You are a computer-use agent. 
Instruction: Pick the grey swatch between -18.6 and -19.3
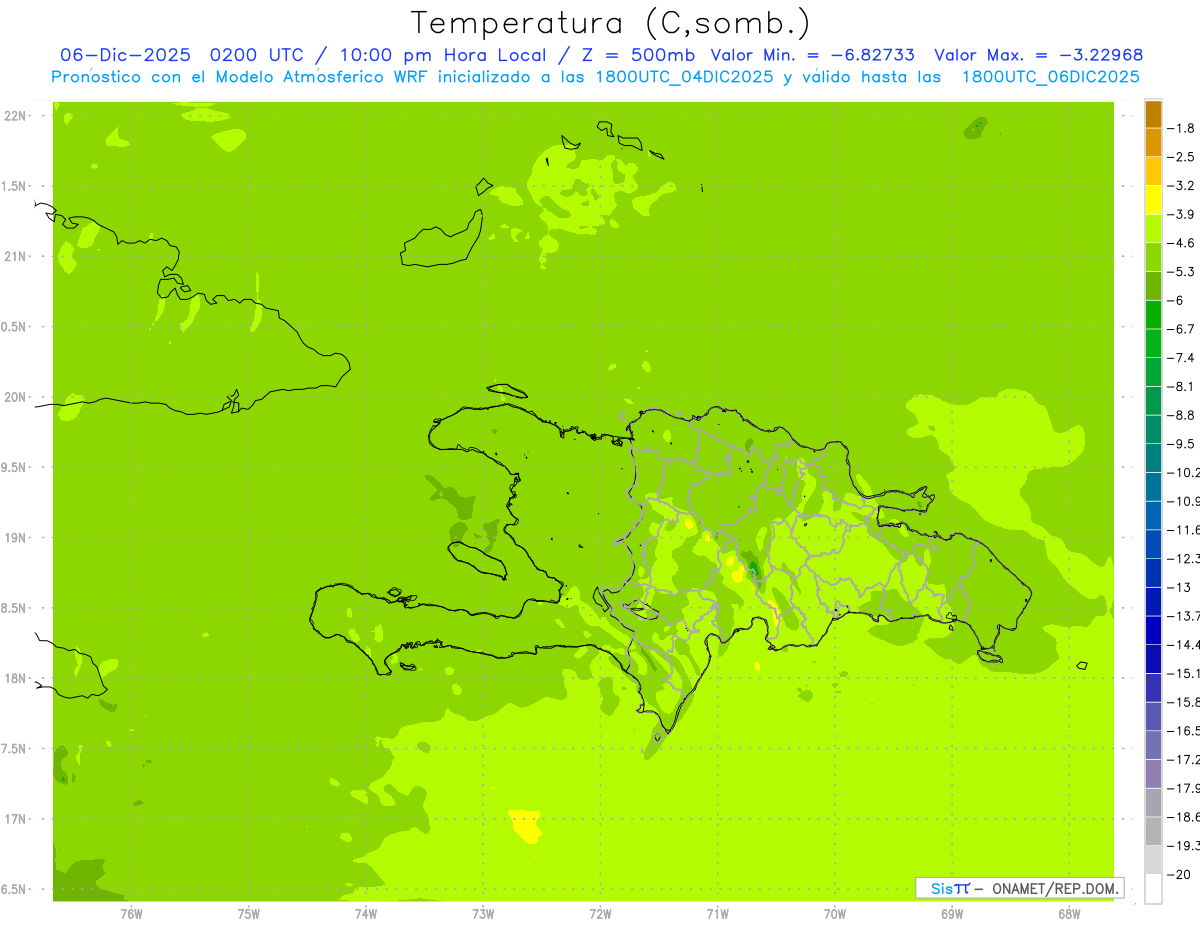click(1153, 832)
